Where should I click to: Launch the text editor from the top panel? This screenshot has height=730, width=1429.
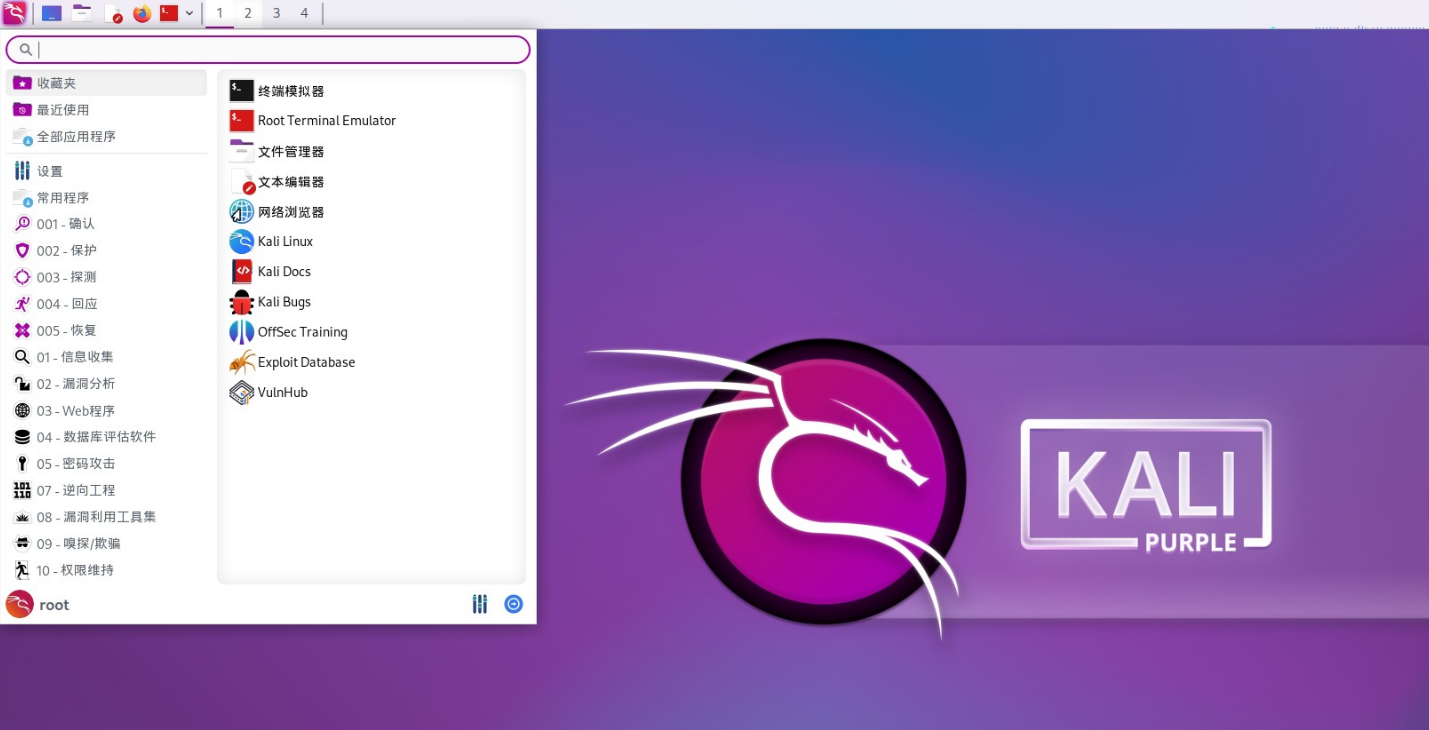[113, 13]
